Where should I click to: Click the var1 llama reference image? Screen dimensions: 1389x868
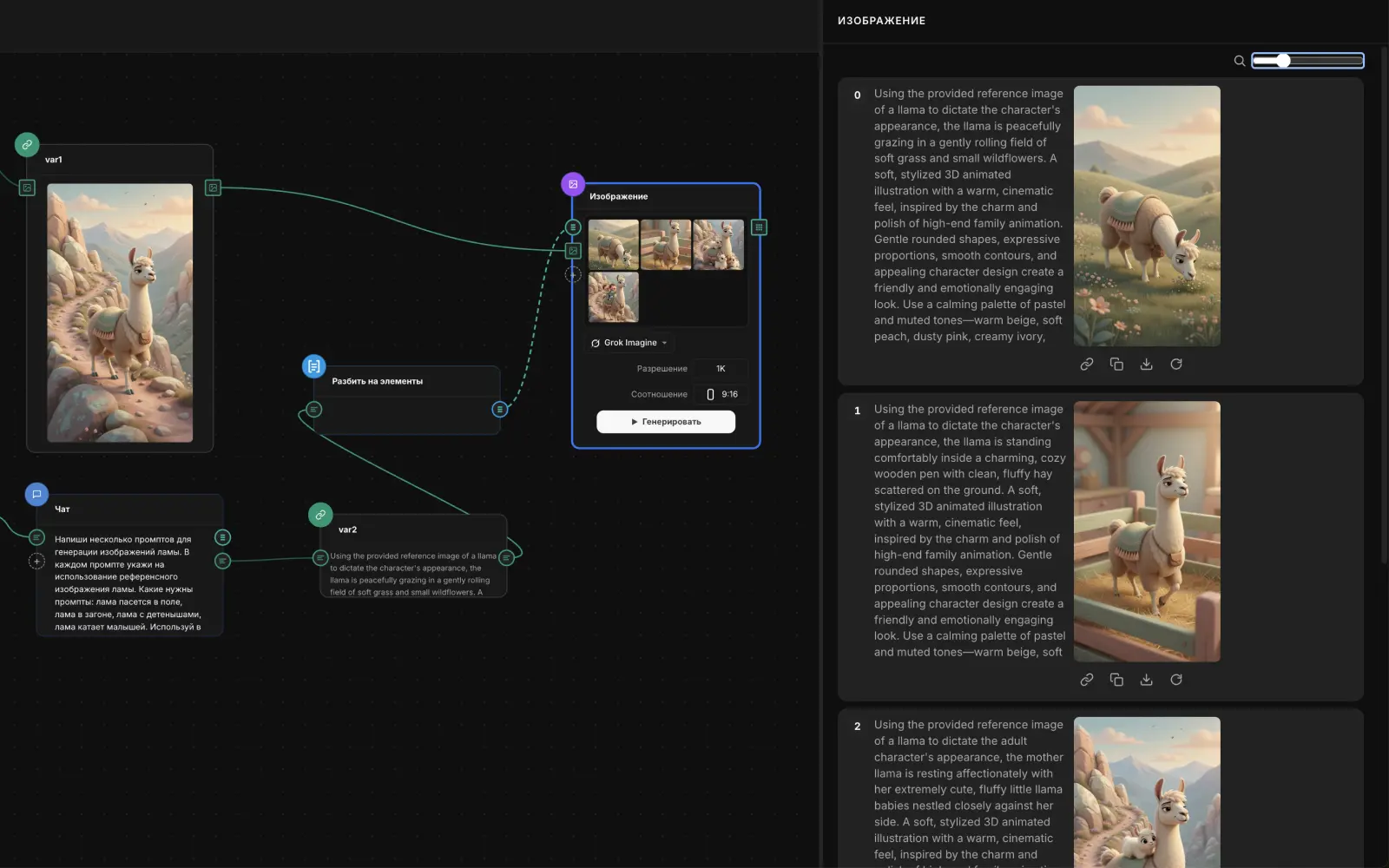(120, 312)
